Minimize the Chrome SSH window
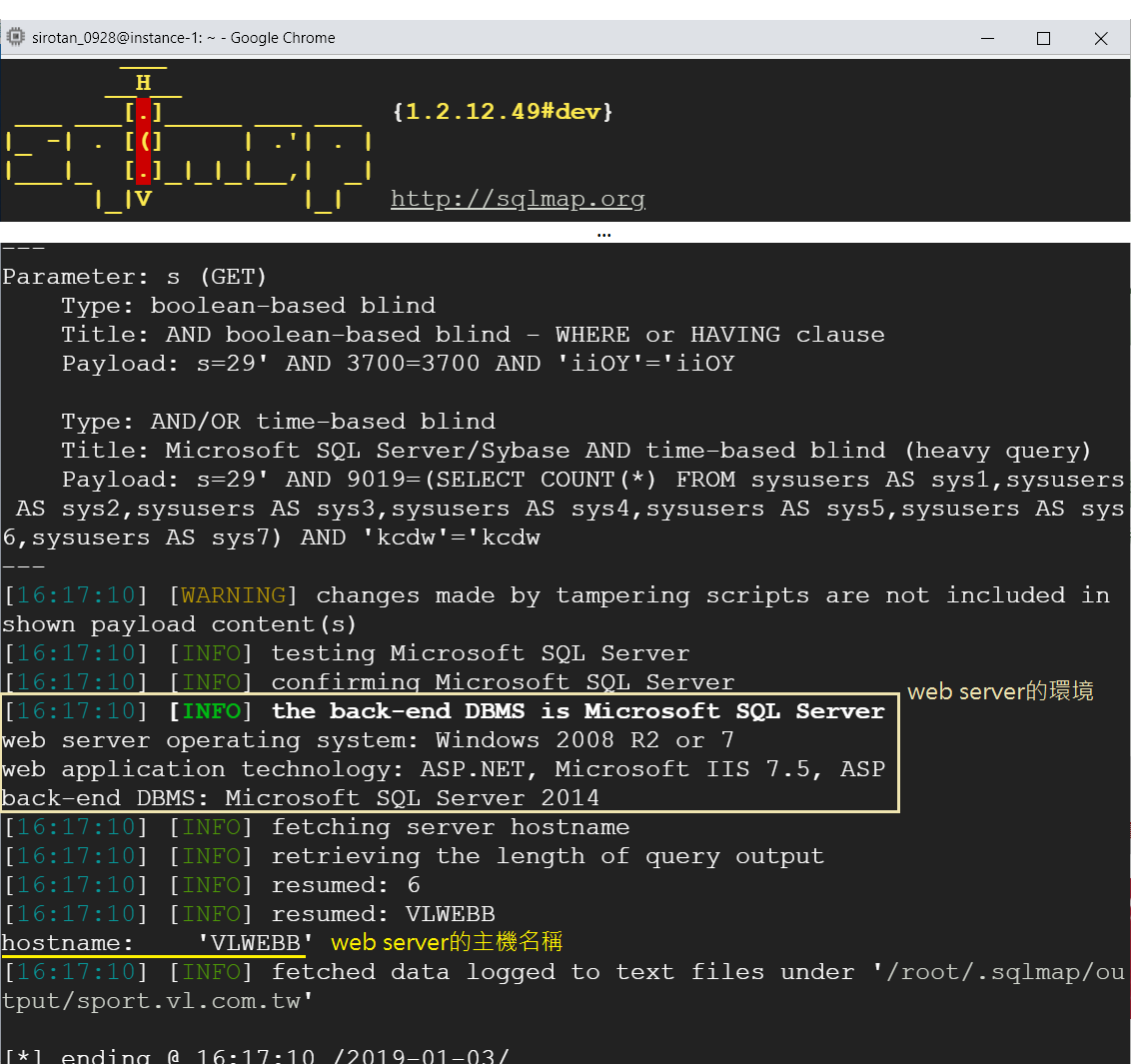The image size is (1131, 1064). pos(987,38)
